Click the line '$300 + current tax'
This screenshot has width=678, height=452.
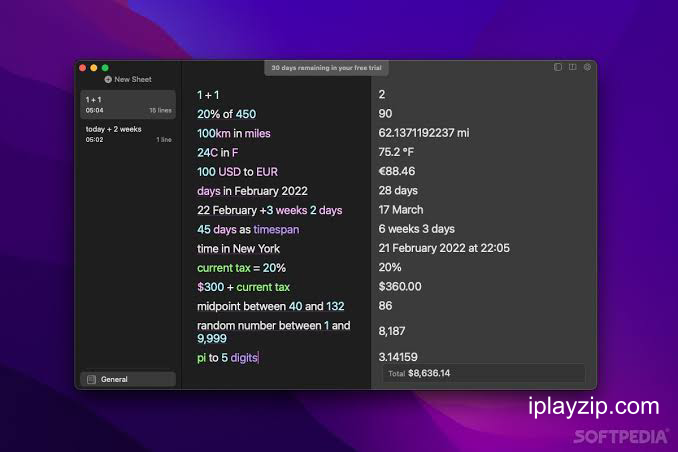(243, 287)
